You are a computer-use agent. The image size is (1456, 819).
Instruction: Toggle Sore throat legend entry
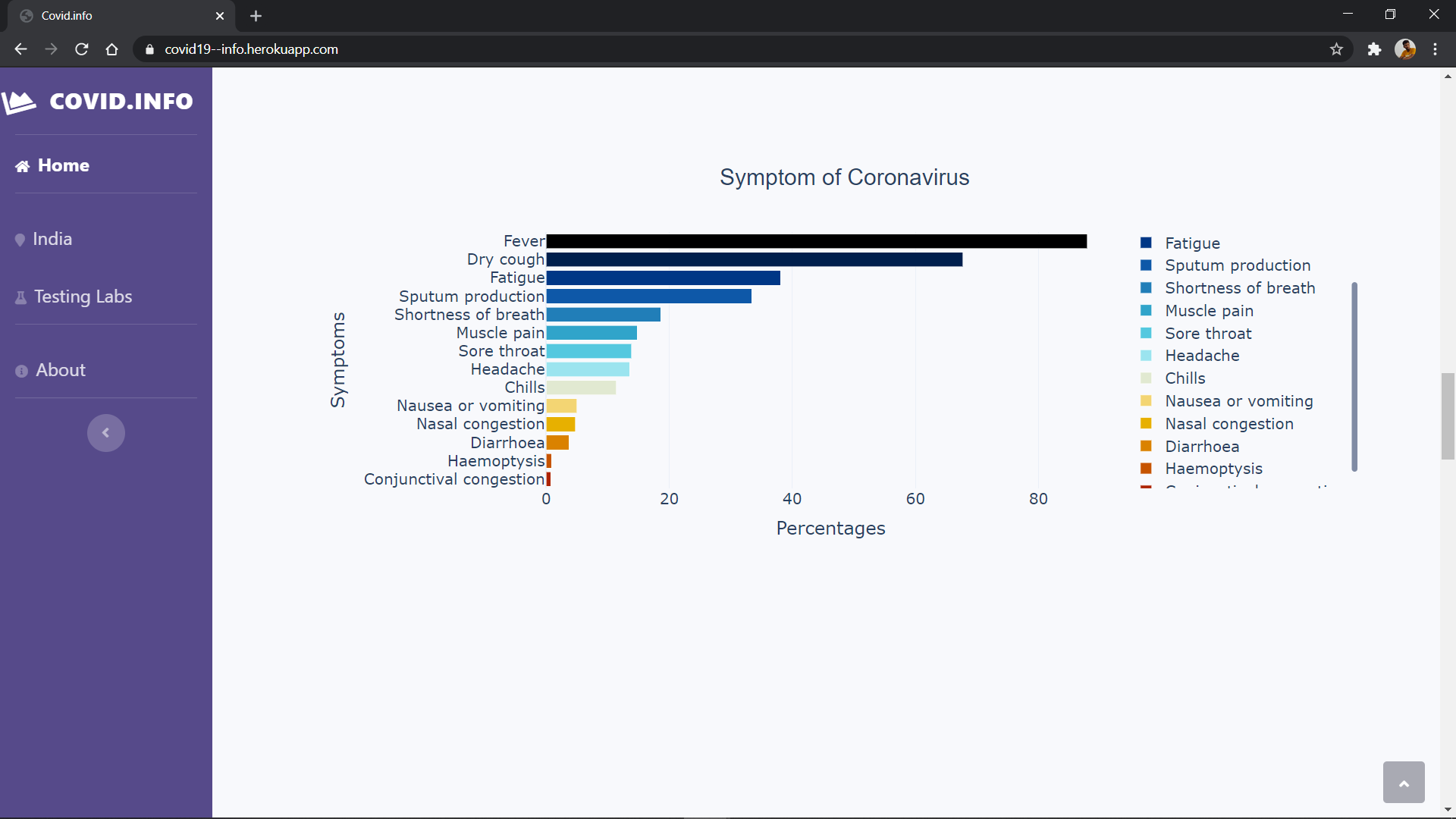click(x=1207, y=334)
